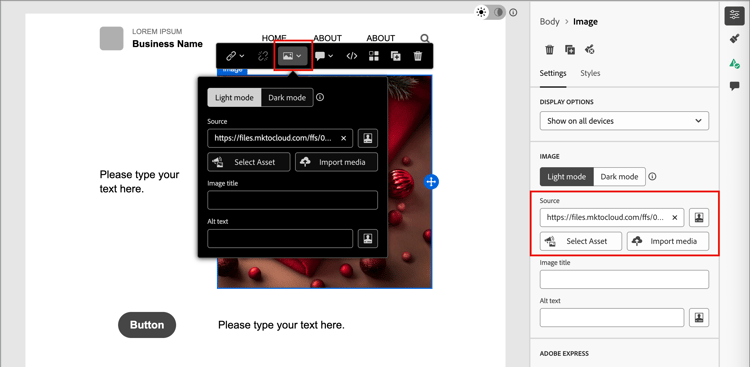Click the trash icon in Image panel header
The width and height of the screenshot is (750, 367).
click(x=550, y=49)
